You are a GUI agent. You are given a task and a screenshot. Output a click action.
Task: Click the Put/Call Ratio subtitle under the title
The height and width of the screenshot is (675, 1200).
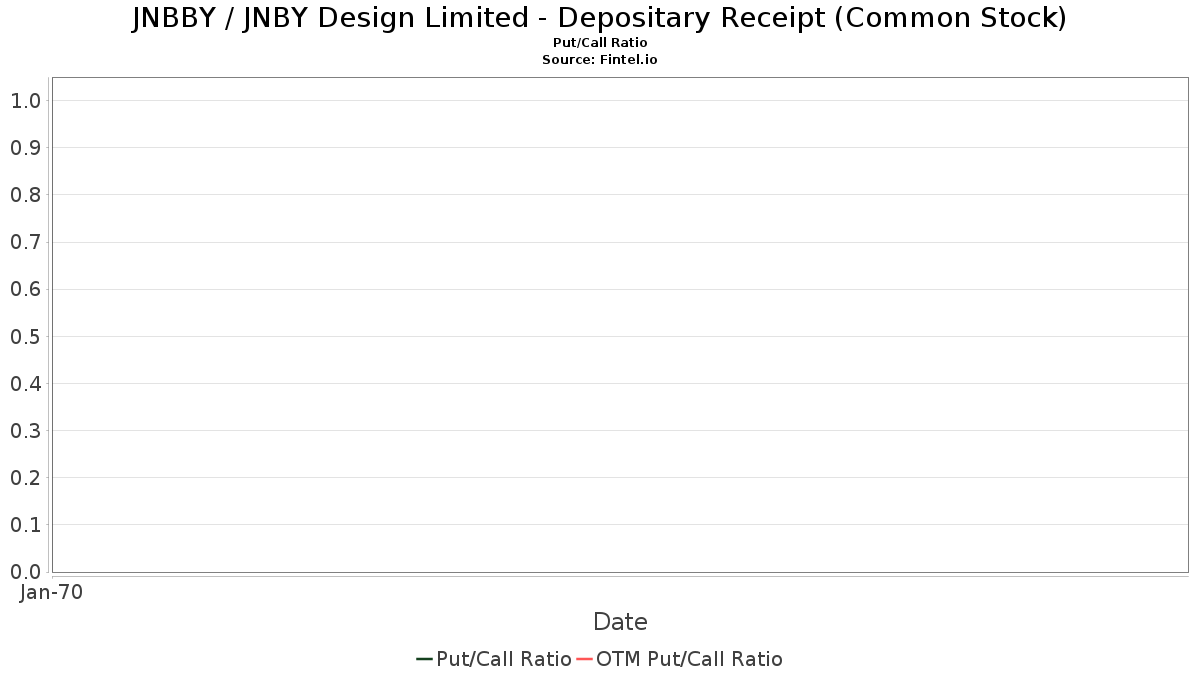click(600, 43)
